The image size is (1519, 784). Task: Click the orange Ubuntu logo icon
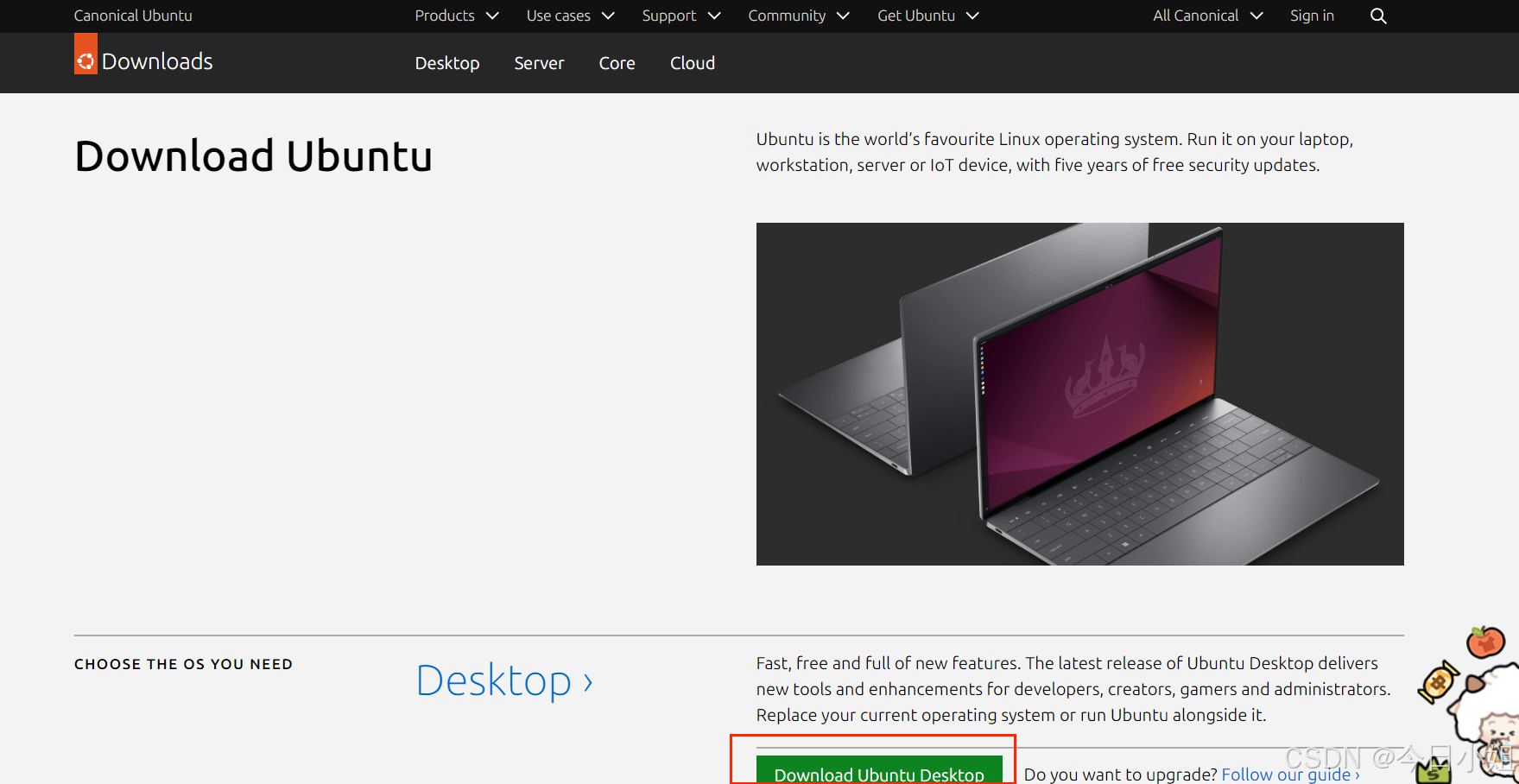85,54
